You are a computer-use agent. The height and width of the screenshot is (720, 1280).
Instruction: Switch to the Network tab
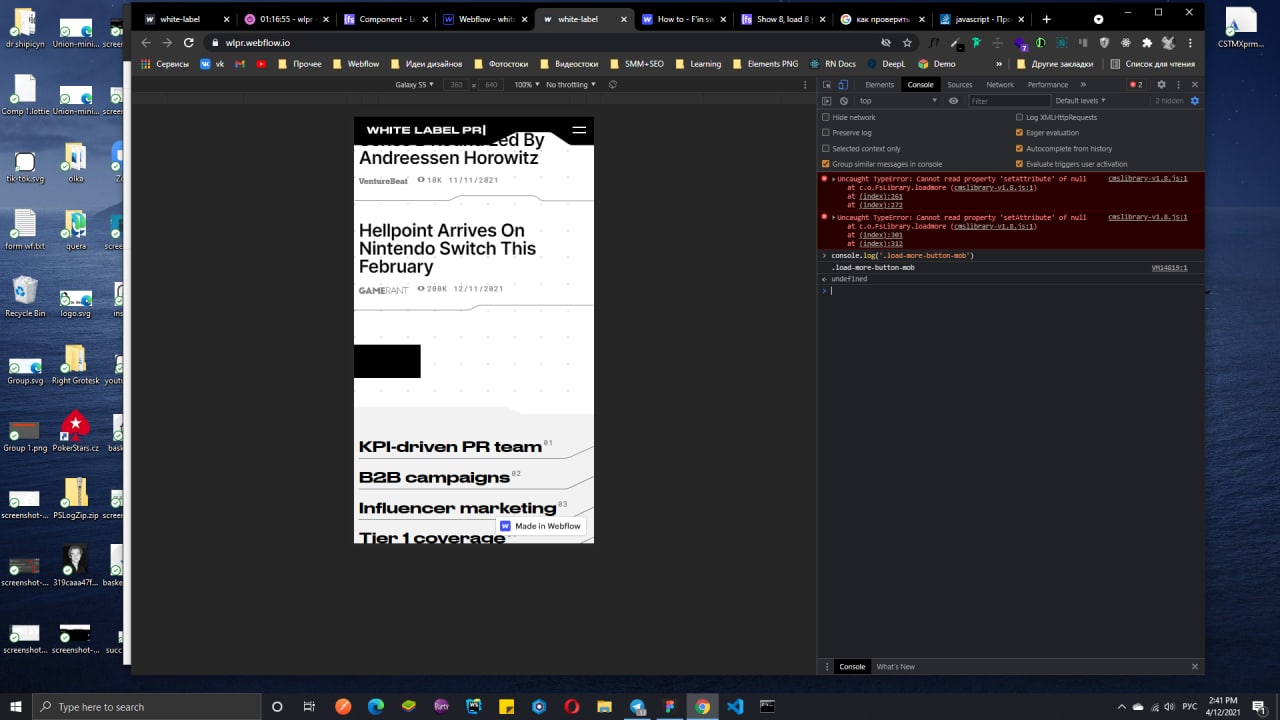(x=1000, y=85)
